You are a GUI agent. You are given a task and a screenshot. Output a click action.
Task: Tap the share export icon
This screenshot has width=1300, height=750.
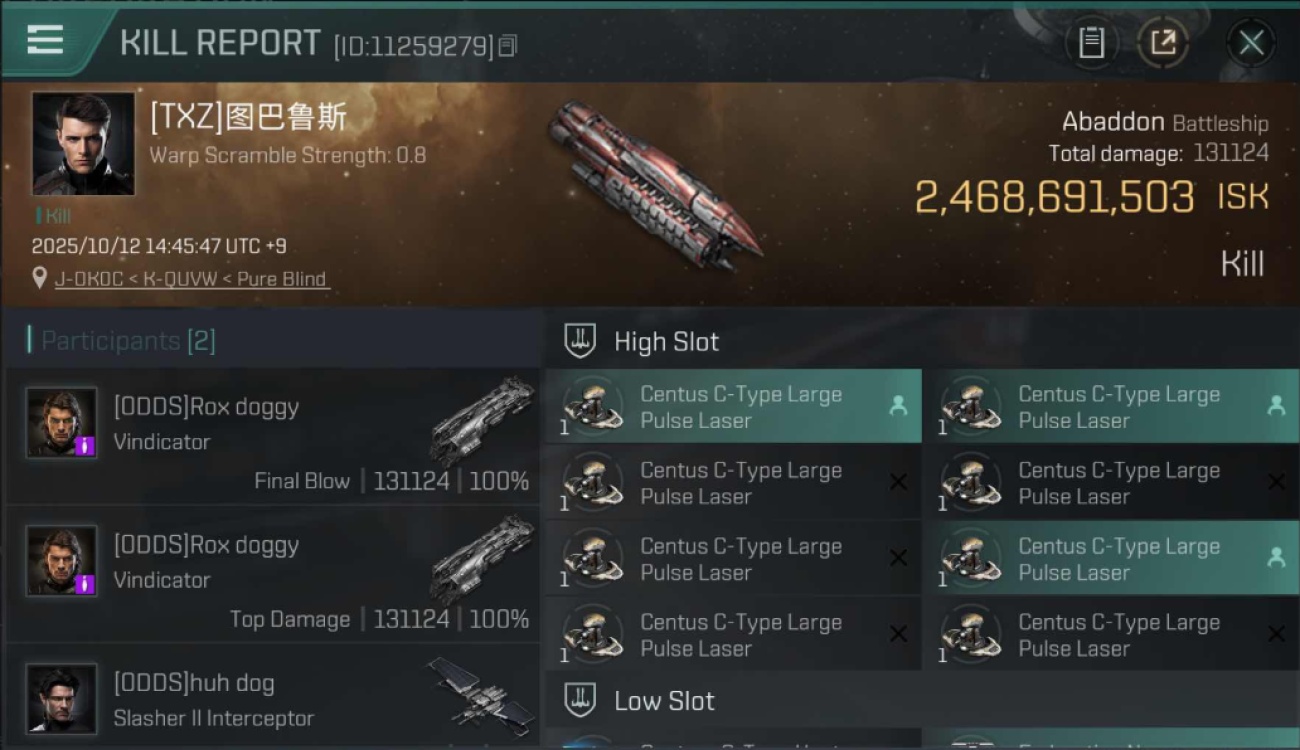pyautogui.click(x=1163, y=42)
